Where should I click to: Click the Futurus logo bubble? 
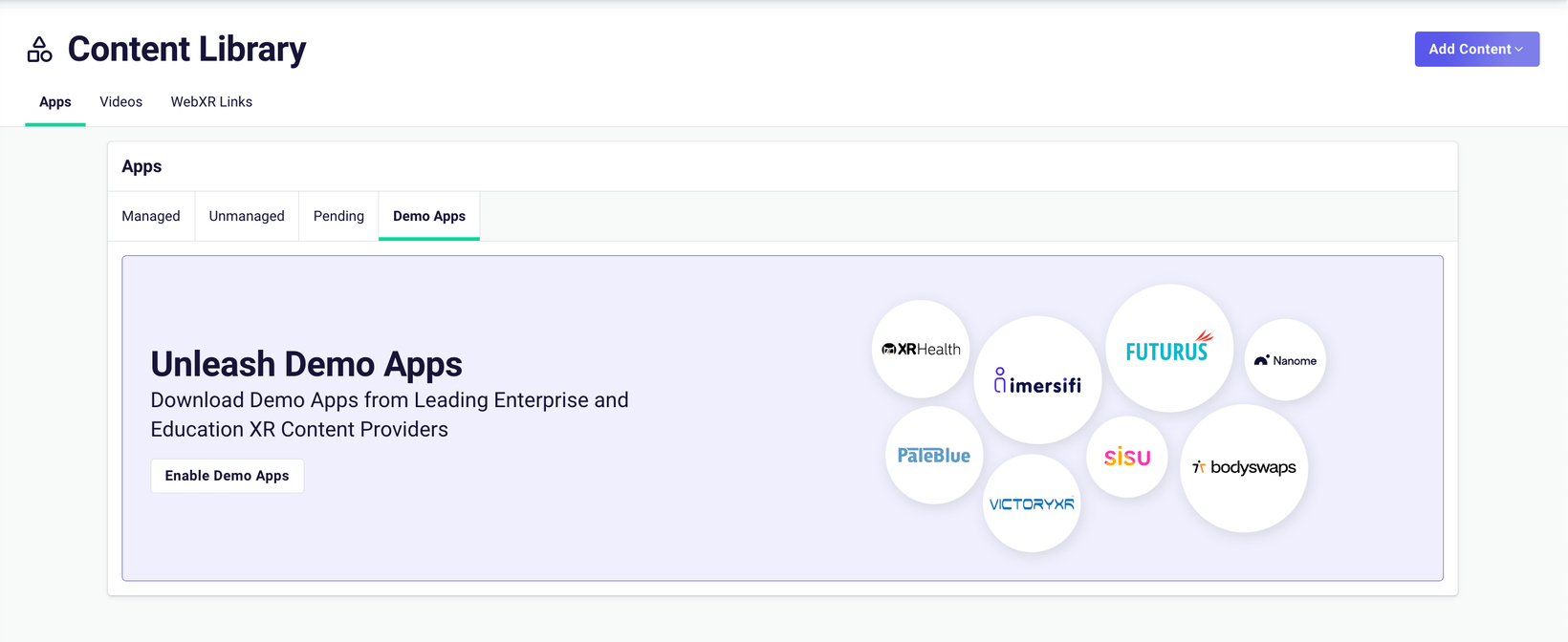click(1169, 348)
